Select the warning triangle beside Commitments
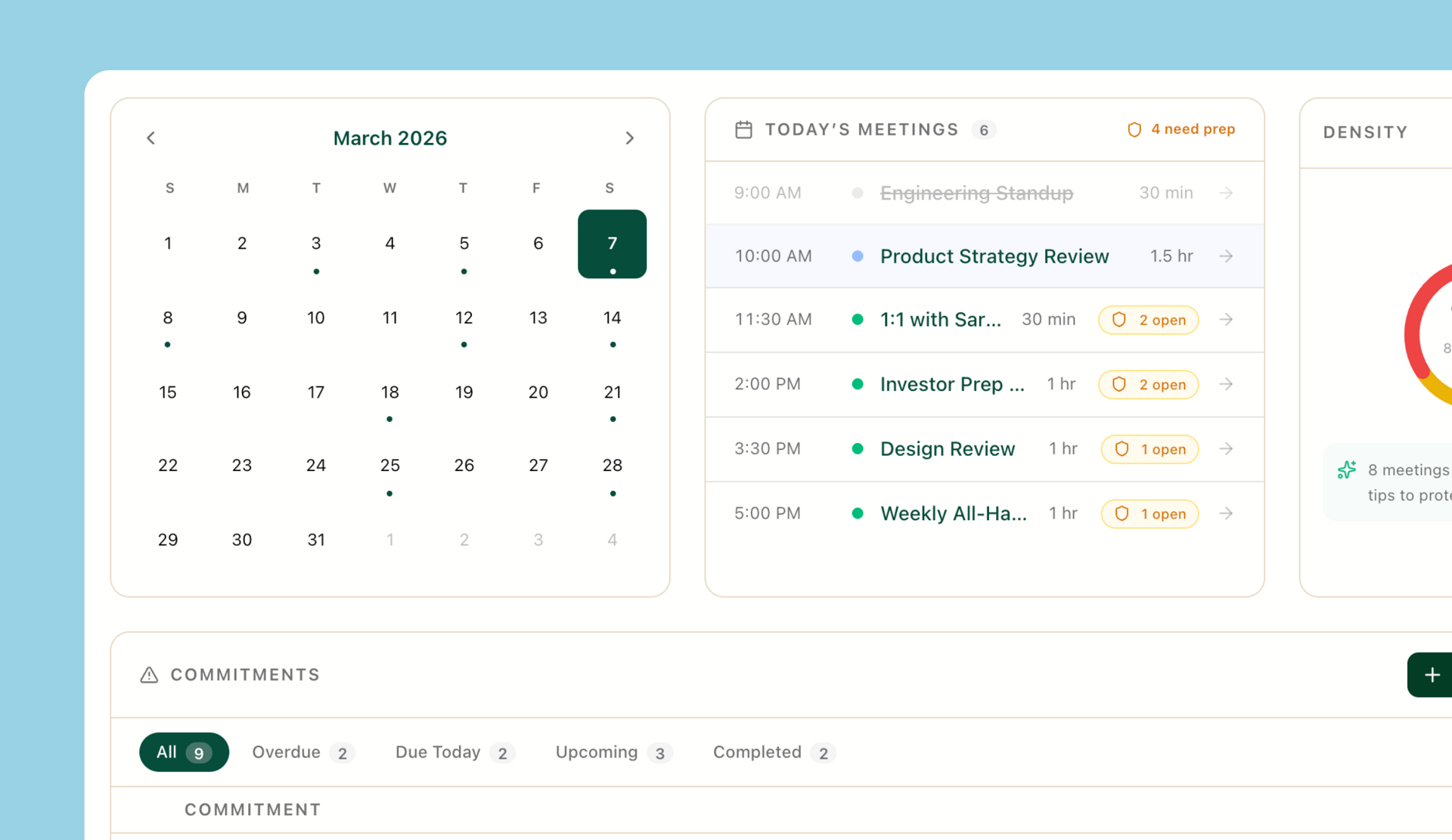This screenshot has height=840, width=1452. pyautogui.click(x=148, y=675)
